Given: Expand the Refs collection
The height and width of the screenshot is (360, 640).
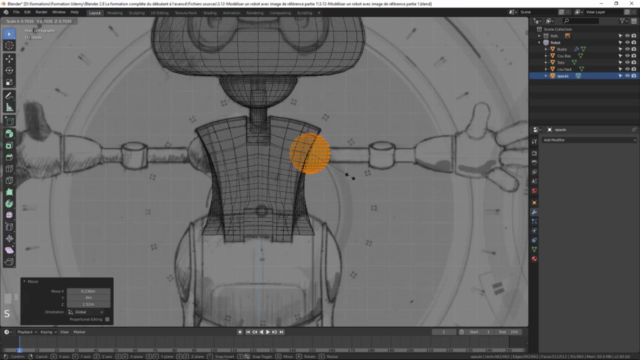Looking at the screenshot, I should 539,36.
